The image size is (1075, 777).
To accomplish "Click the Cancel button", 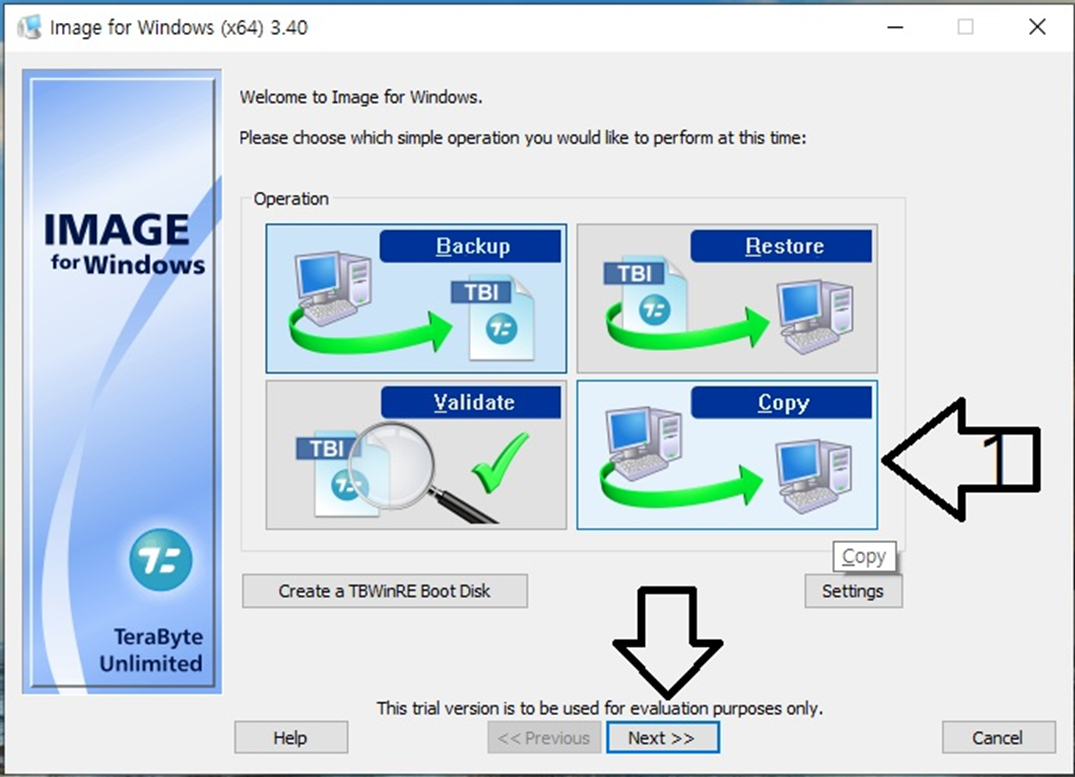I will 998,738.
